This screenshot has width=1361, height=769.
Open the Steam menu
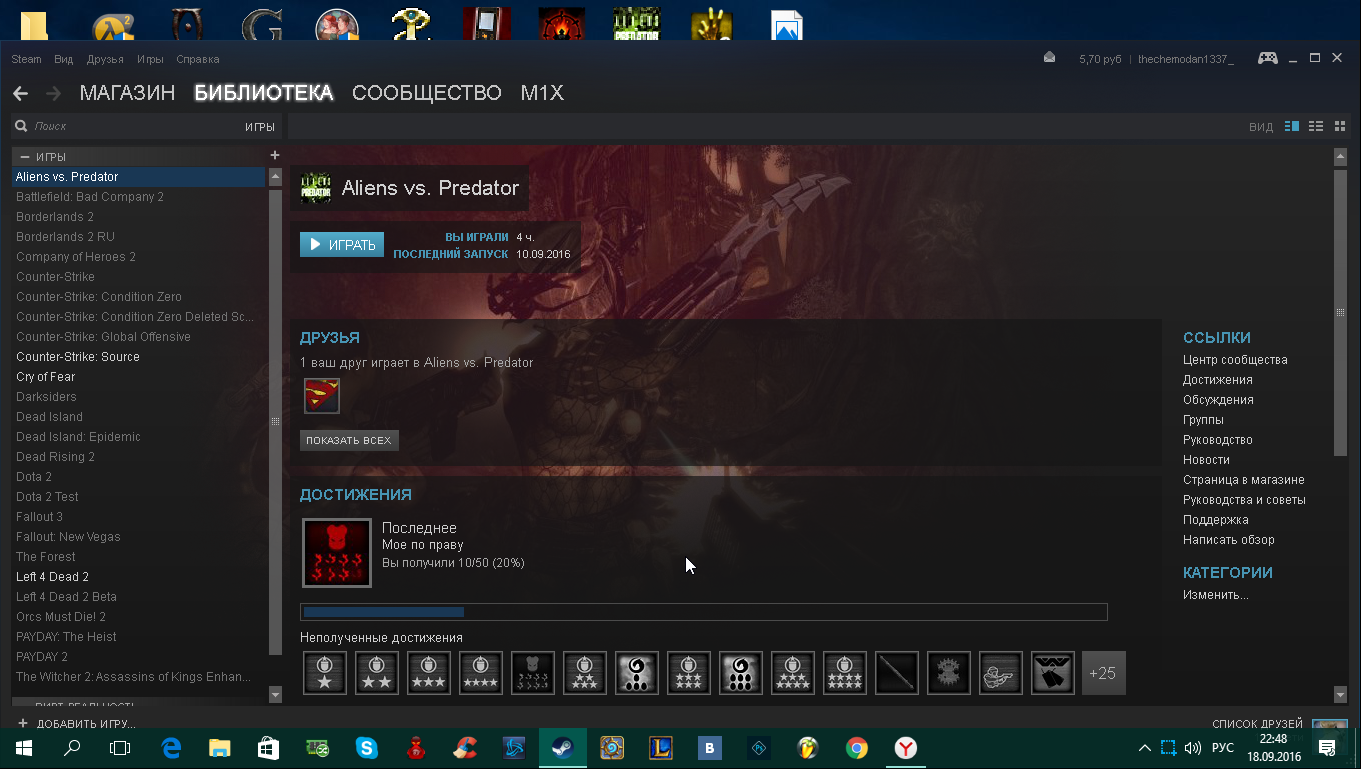coord(26,59)
